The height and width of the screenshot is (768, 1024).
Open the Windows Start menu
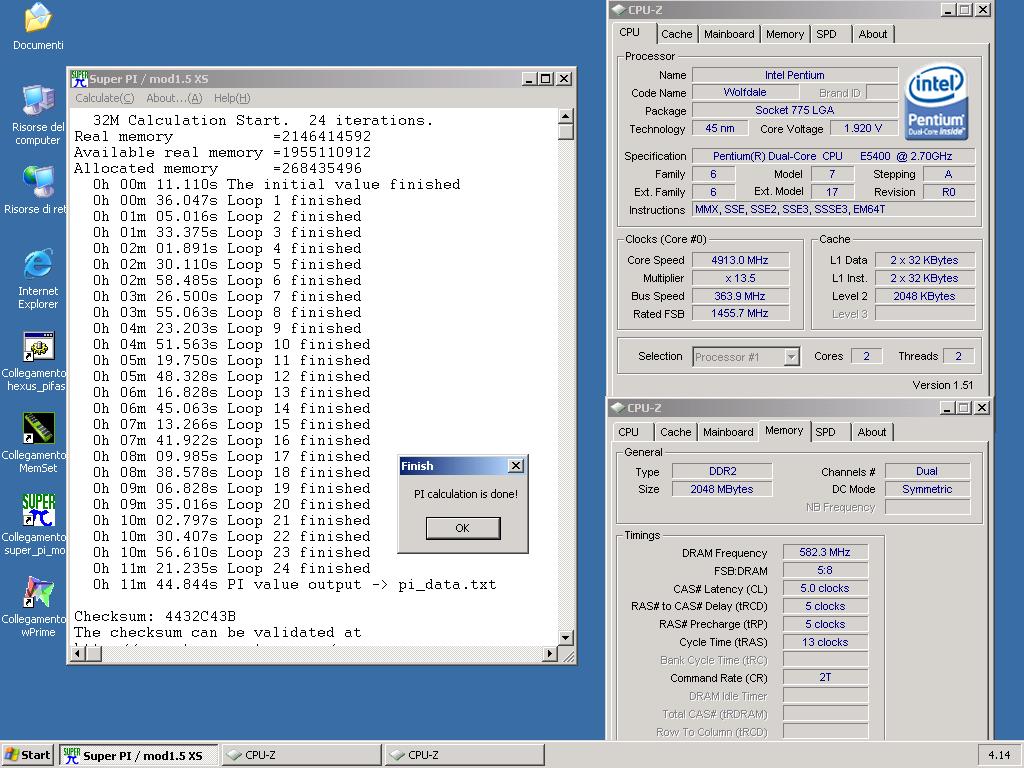point(27,755)
